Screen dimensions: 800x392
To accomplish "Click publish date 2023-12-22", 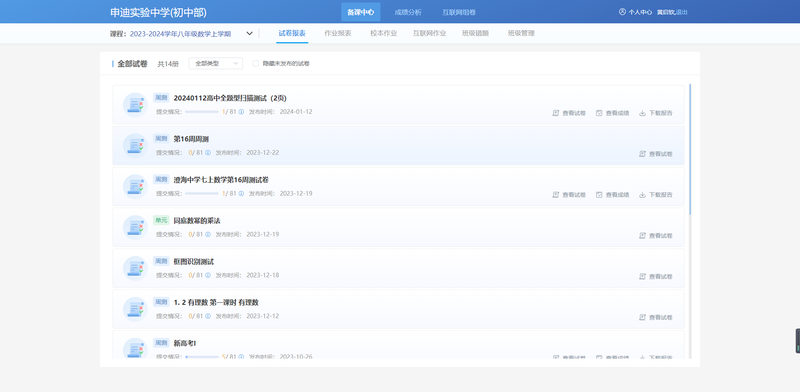I will click(263, 153).
